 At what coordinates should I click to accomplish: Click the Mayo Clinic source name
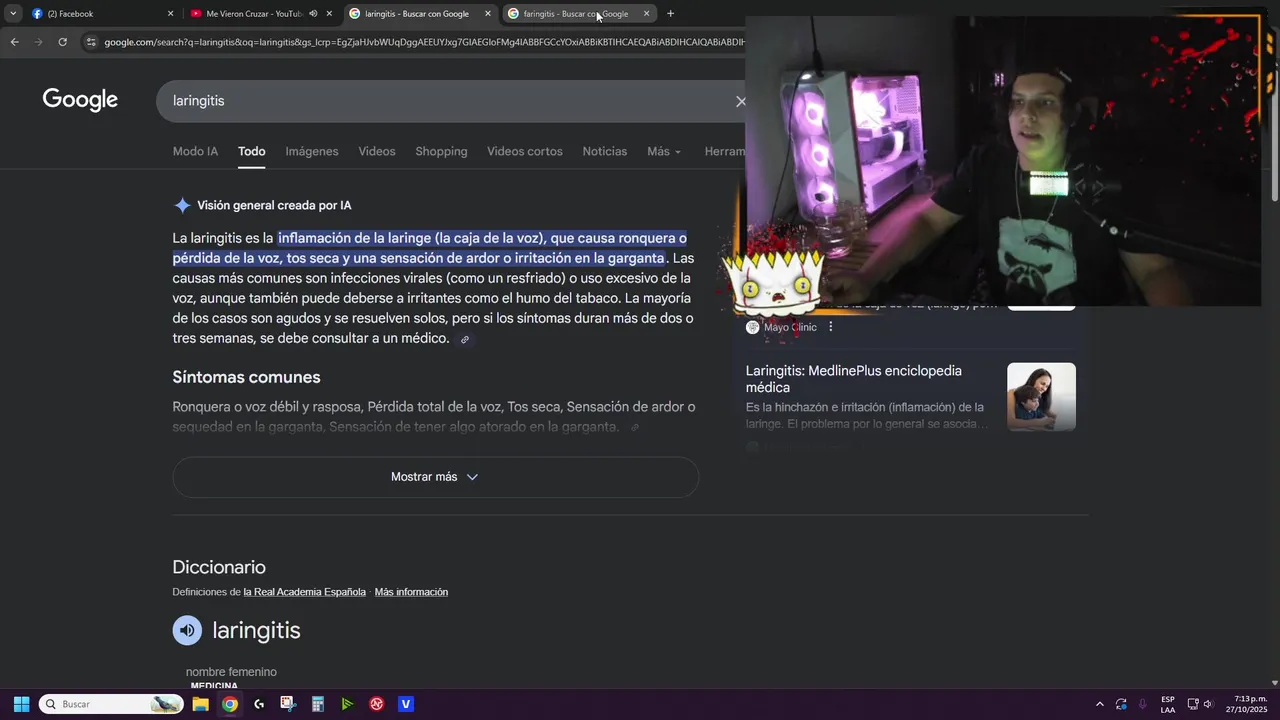pyautogui.click(x=790, y=327)
